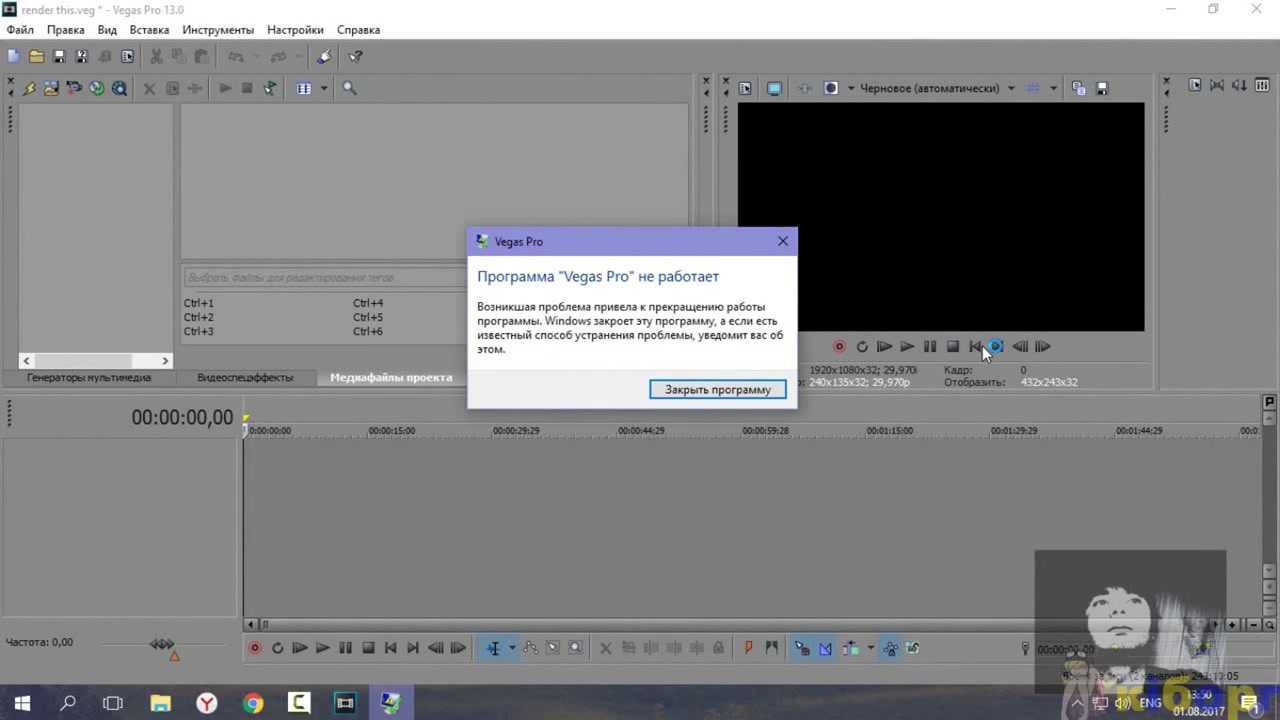Toggle enable snapping
Viewport: 1280px width, 720px height.
[802, 648]
